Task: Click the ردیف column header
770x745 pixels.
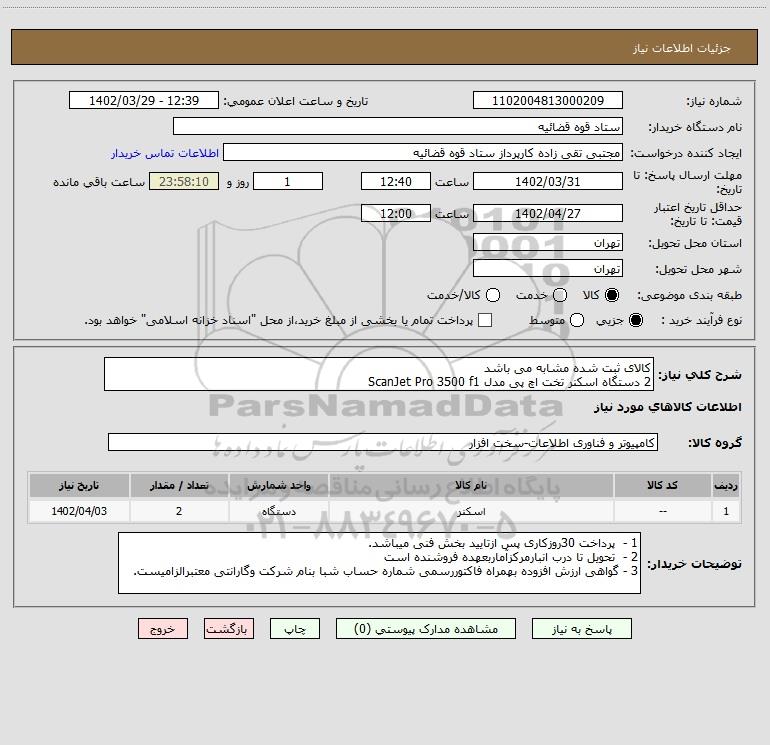Action: [726, 486]
